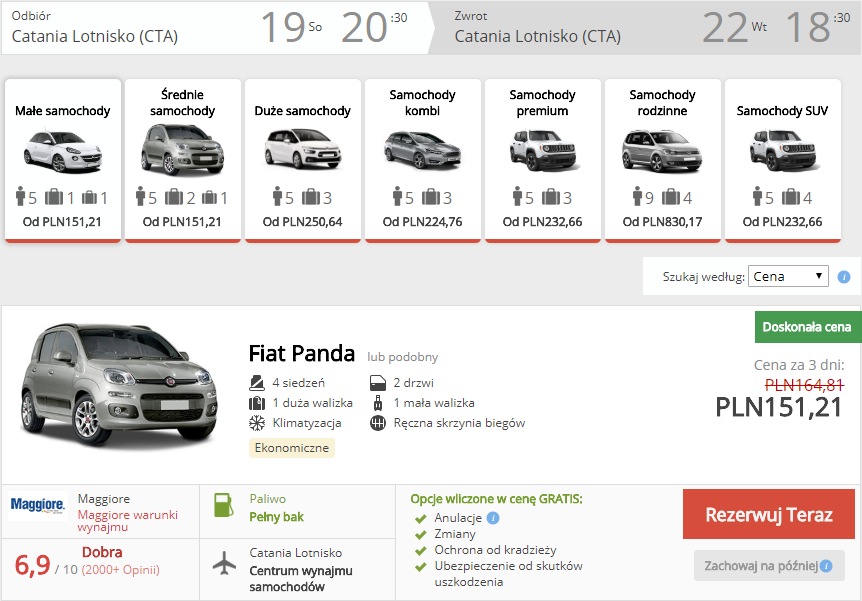Open Maggiore warunki wynajmu link

128,521
